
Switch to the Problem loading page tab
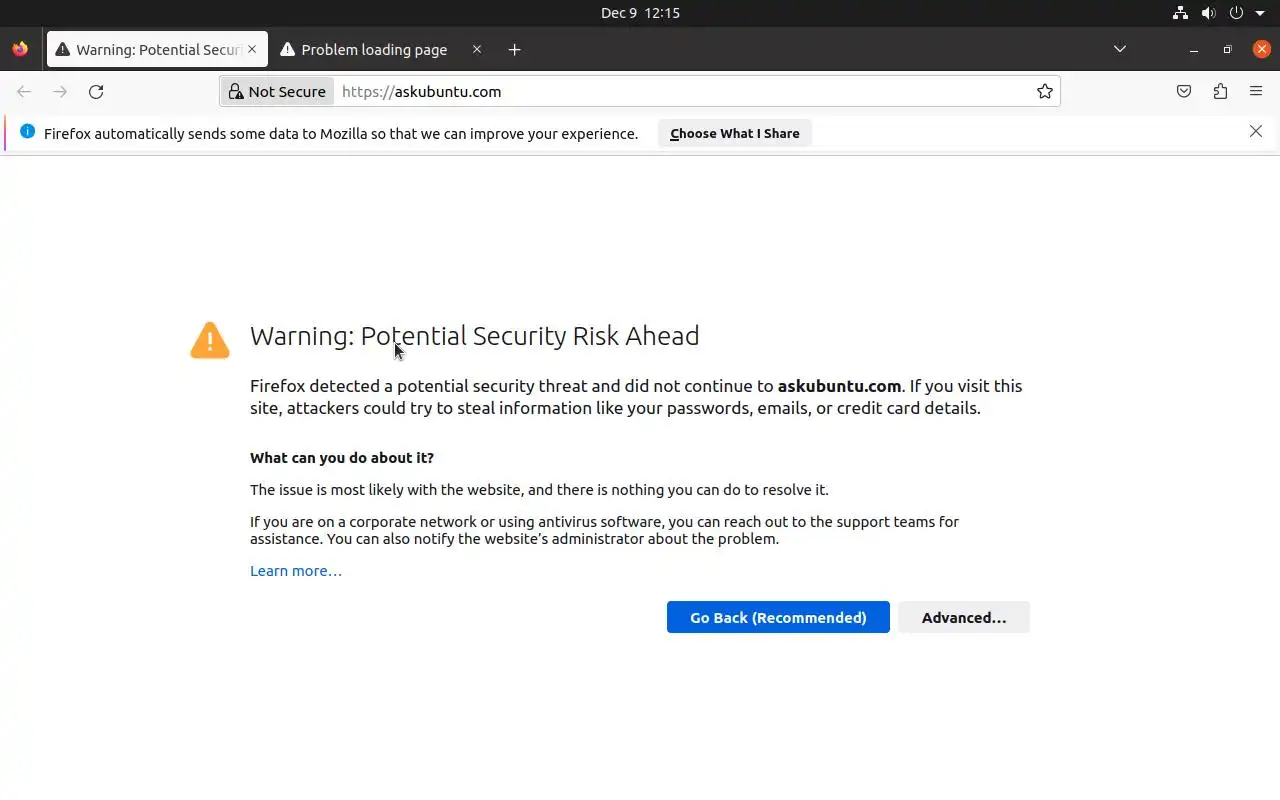(x=374, y=50)
